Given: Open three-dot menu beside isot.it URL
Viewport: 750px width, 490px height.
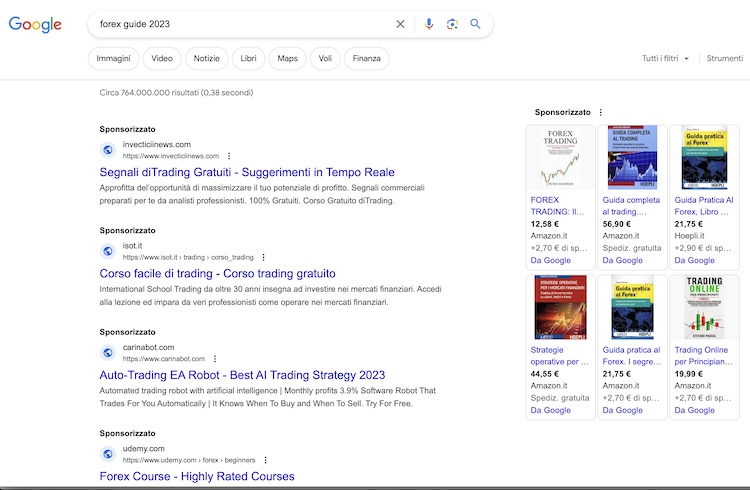Looking at the screenshot, I should [x=264, y=257].
